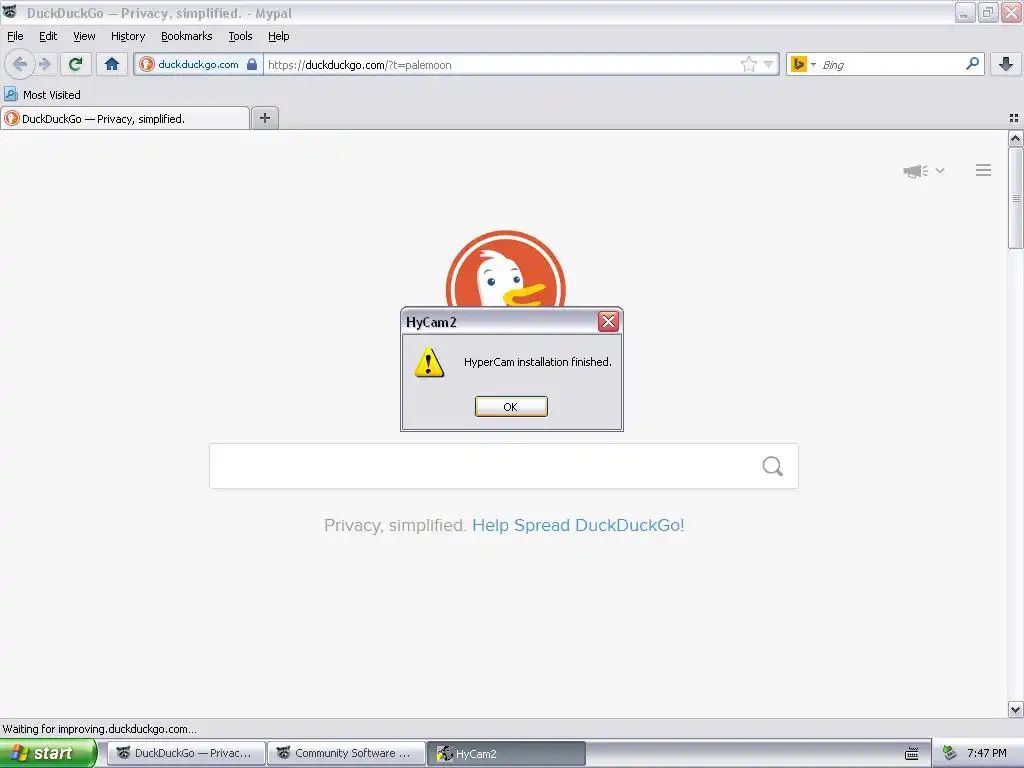Switch to HyCam2 taskbar button
The width and height of the screenshot is (1024, 768).
pos(506,753)
